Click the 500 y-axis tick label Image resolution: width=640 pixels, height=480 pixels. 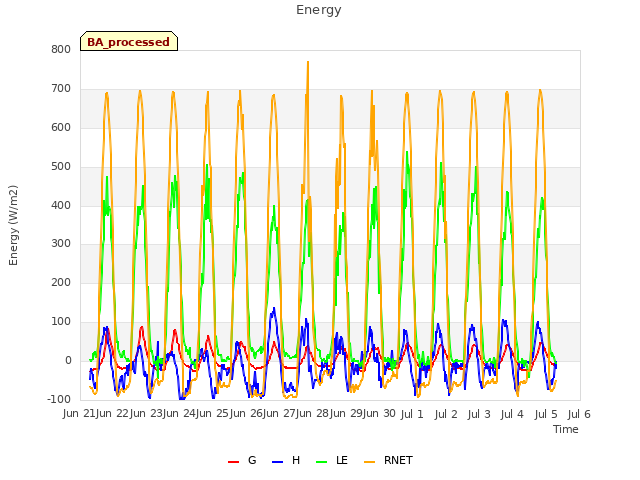(61, 167)
